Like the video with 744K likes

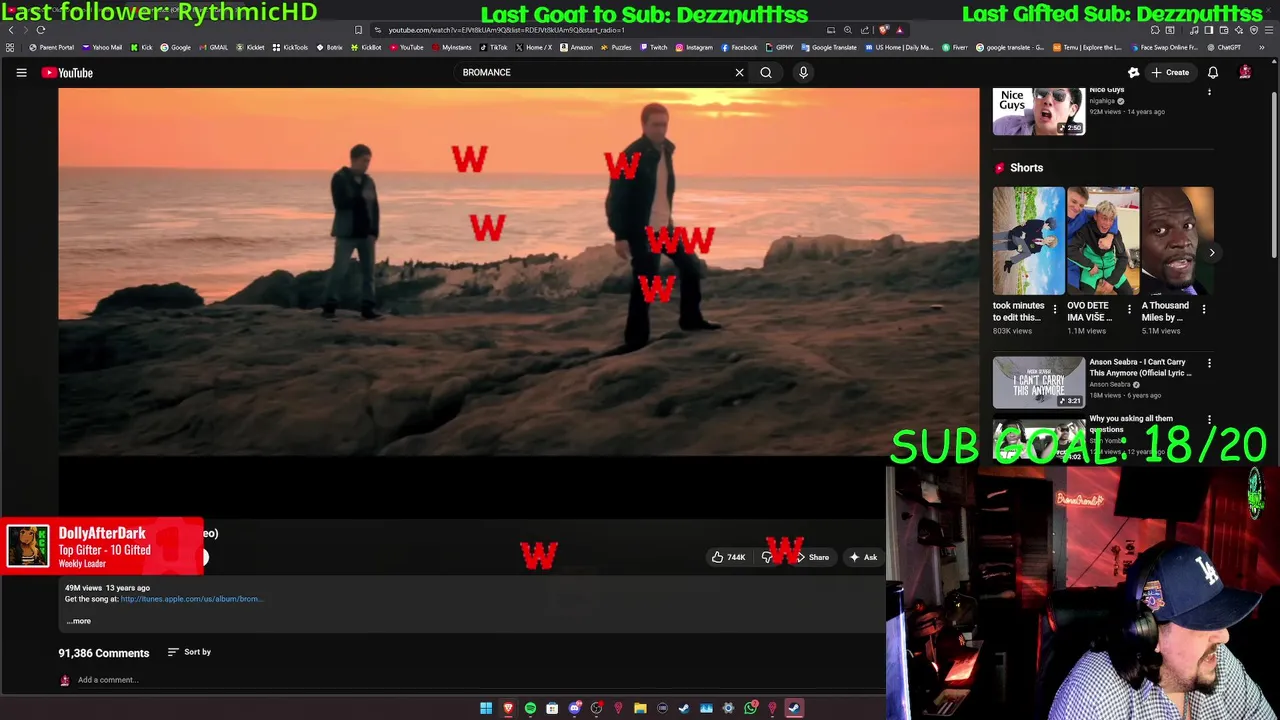(x=728, y=557)
